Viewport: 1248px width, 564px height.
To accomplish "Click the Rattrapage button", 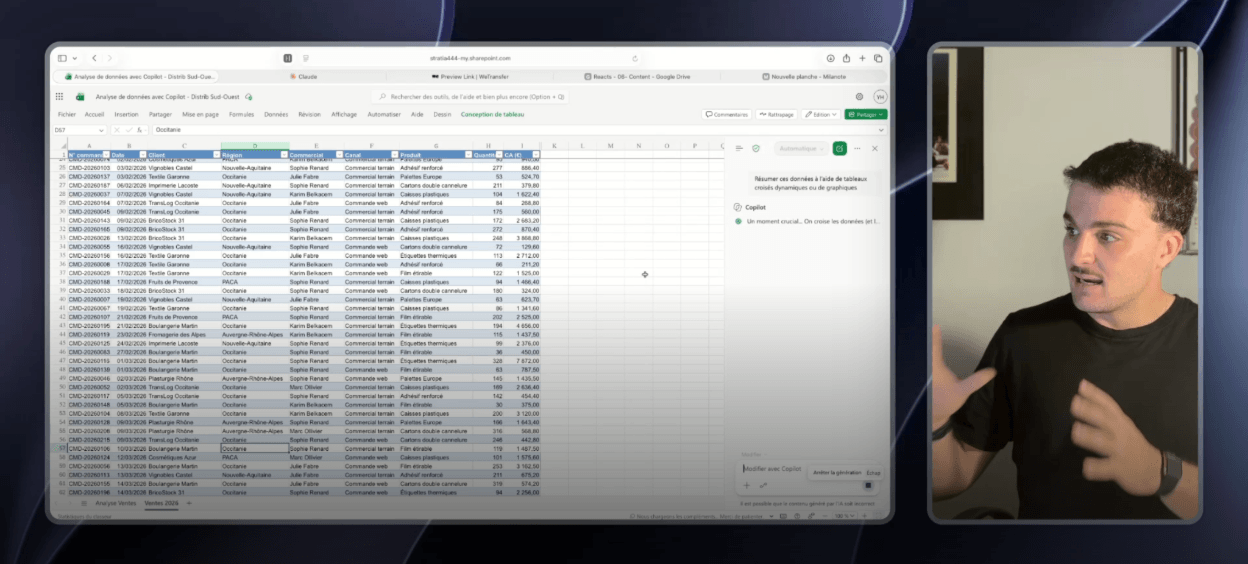I will tap(776, 114).
